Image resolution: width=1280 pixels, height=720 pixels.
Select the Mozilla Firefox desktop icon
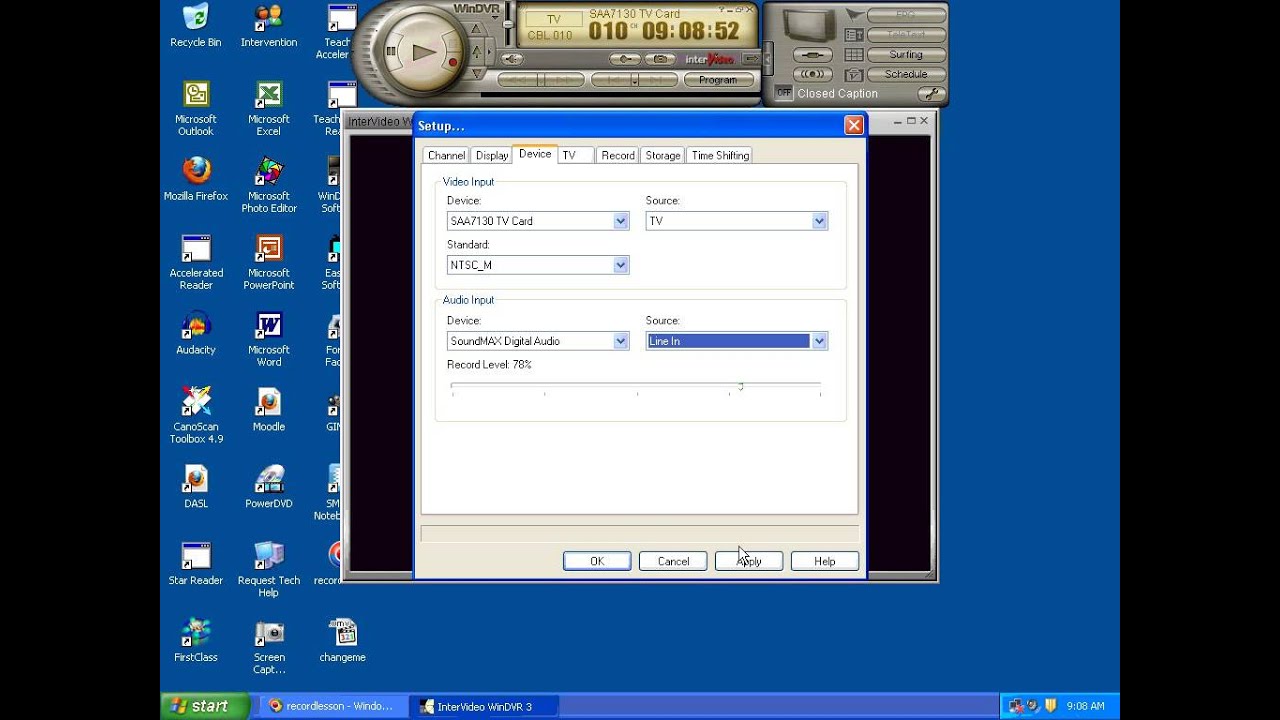tap(196, 179)
